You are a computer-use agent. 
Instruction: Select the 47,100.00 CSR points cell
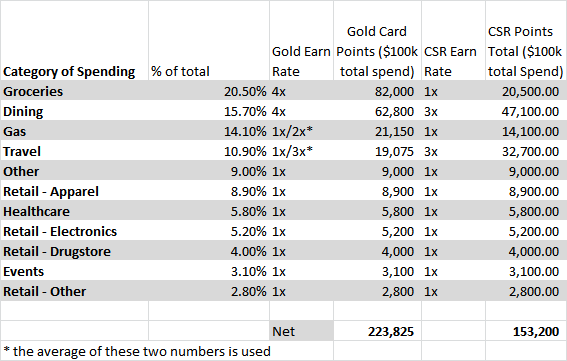coord(526,111)
